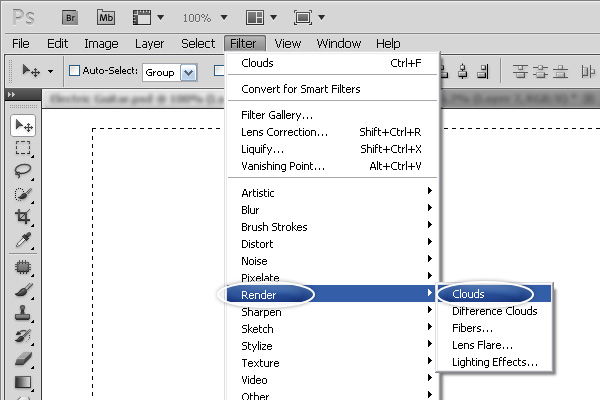Expand the Blur filter submenu

(332, 210)
